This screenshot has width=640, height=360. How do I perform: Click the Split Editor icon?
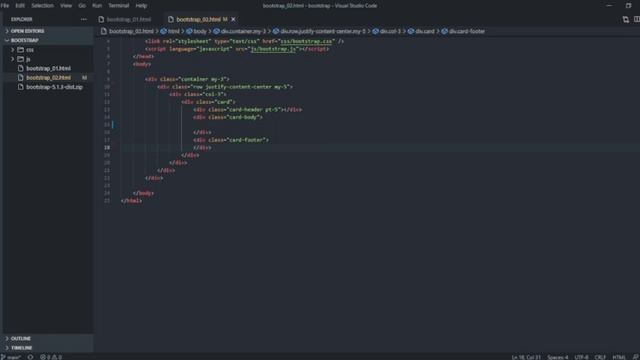[x=637, y=19]
